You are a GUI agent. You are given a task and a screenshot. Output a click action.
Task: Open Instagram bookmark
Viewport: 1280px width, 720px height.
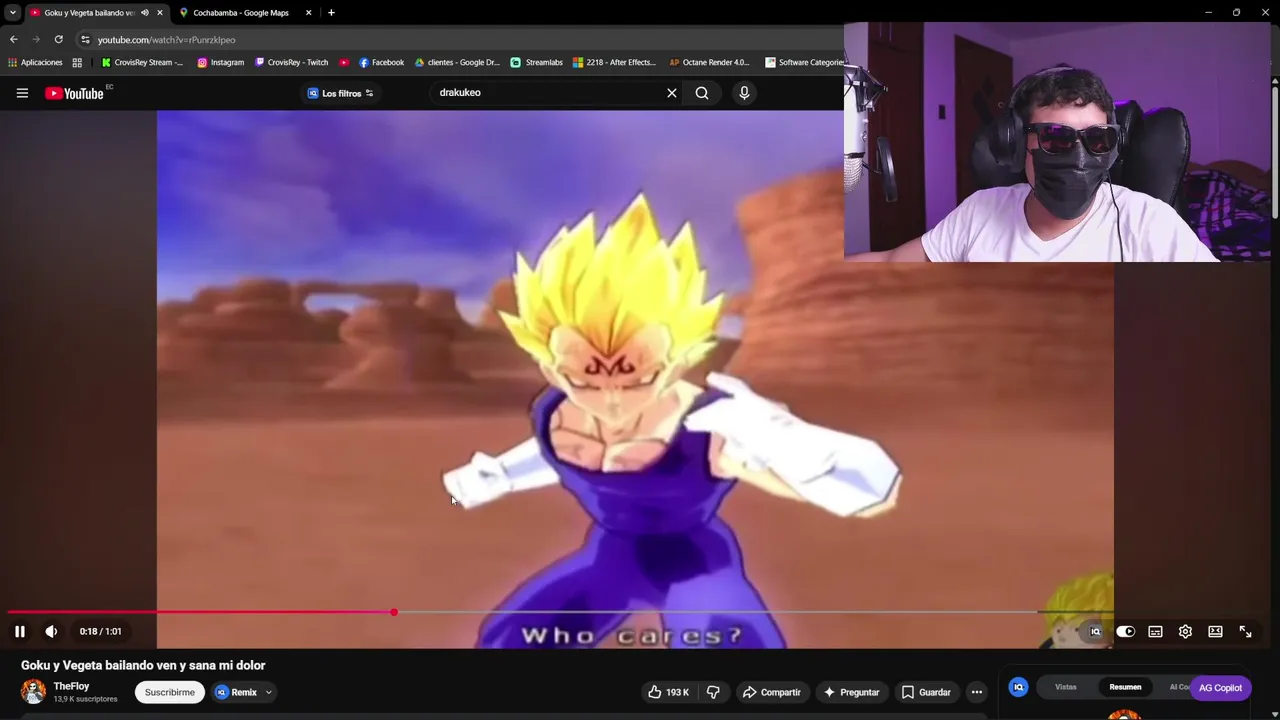[220, 62]
